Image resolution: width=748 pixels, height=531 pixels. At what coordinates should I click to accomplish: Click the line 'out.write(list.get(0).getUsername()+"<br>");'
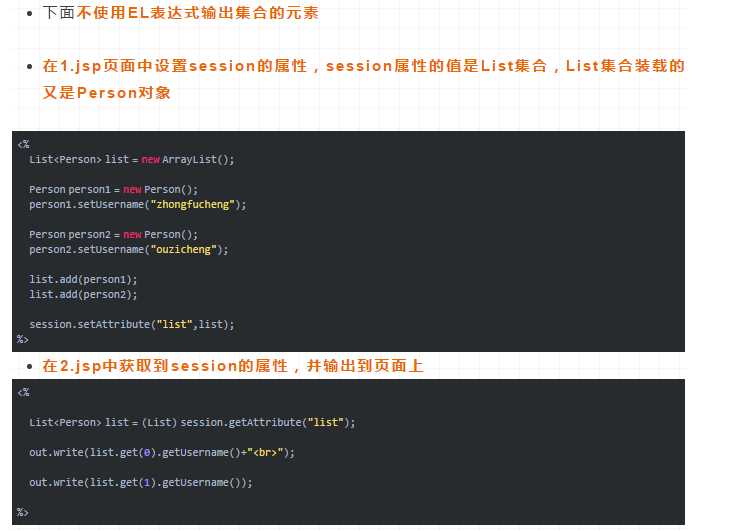pyautogui.click(x=162, y=452)
